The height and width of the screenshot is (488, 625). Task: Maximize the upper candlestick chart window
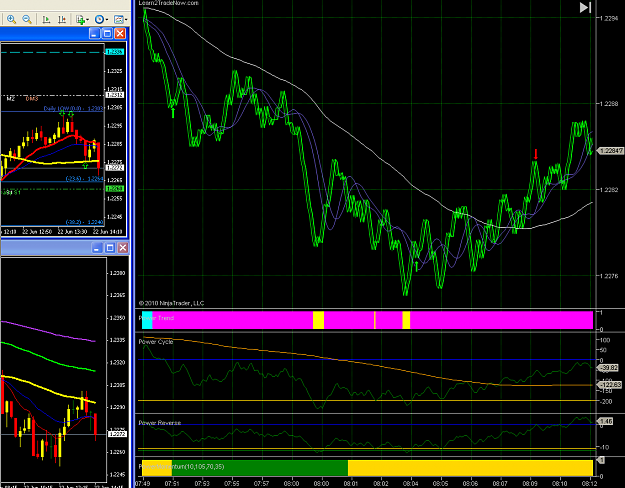click(x=107, y=33)
